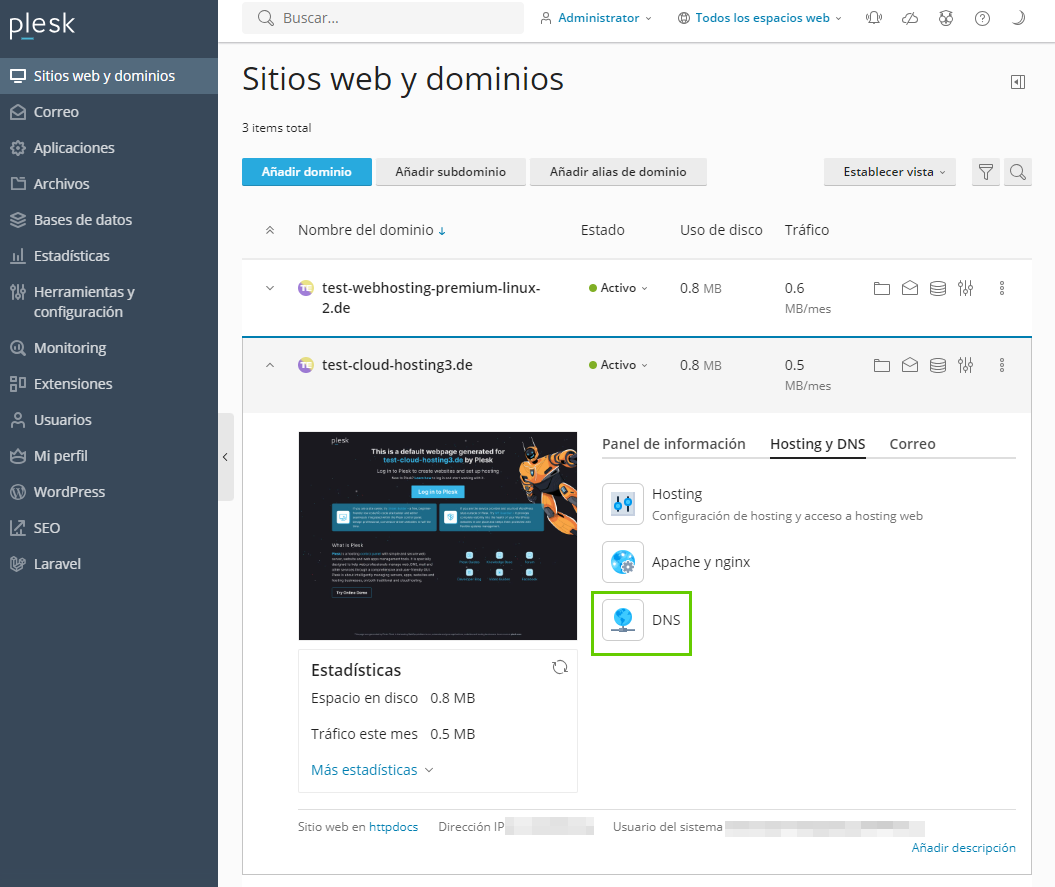Open Activo status dropdown for test-cloud-hosting3.de
The image size is (1055, 887).
(618, 365)
